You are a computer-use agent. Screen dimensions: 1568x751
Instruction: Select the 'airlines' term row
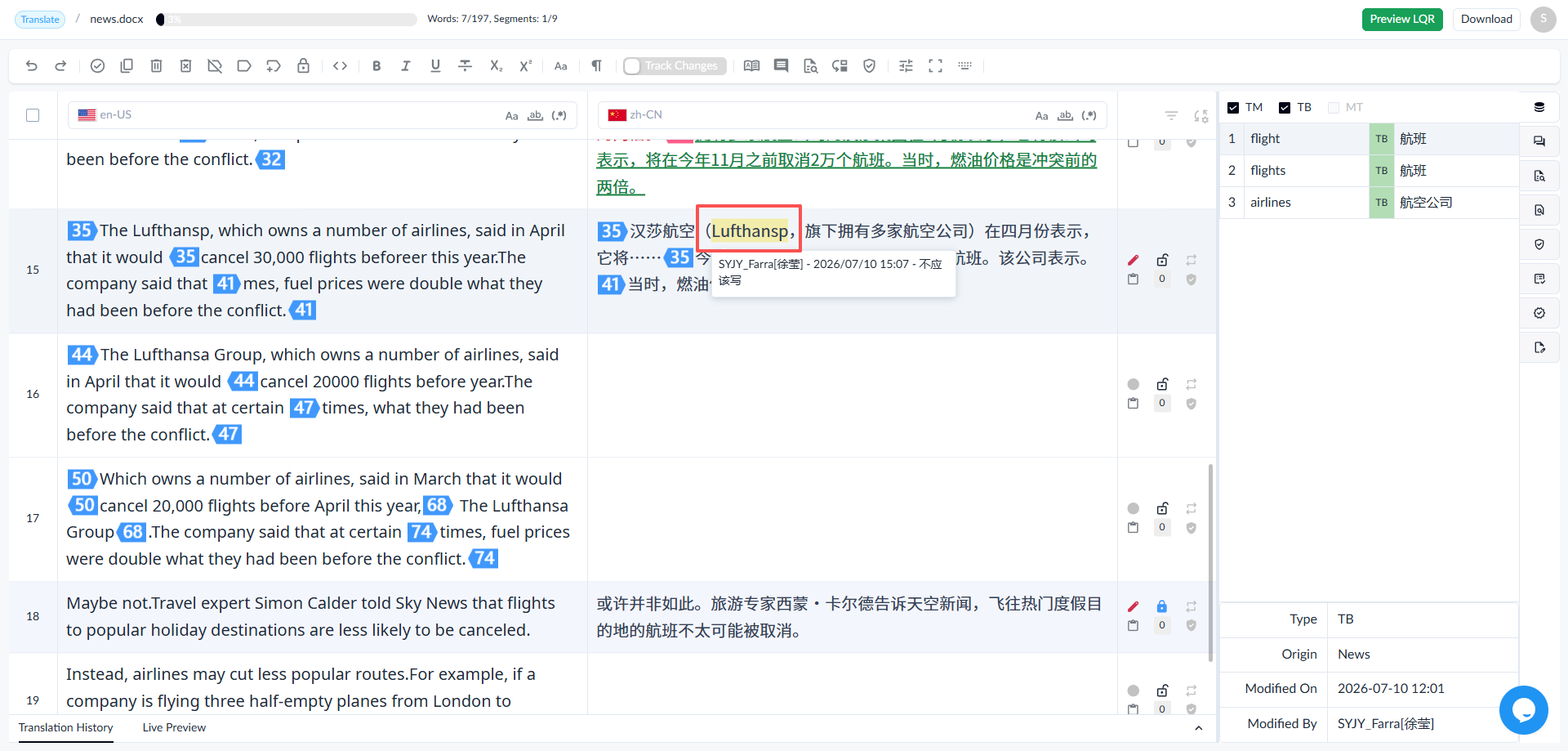pos(1369,203)
